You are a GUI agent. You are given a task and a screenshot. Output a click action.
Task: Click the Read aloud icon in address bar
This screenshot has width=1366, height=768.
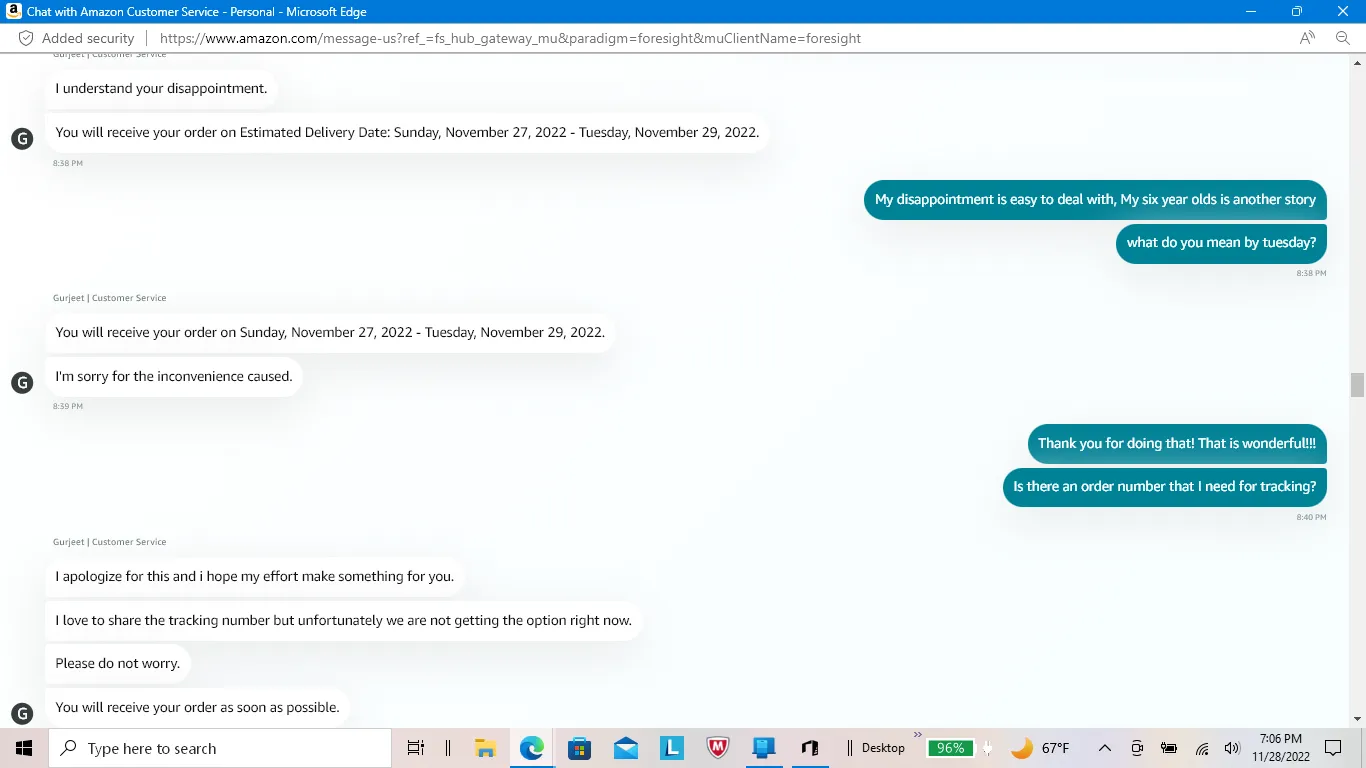pos(1307,38)
